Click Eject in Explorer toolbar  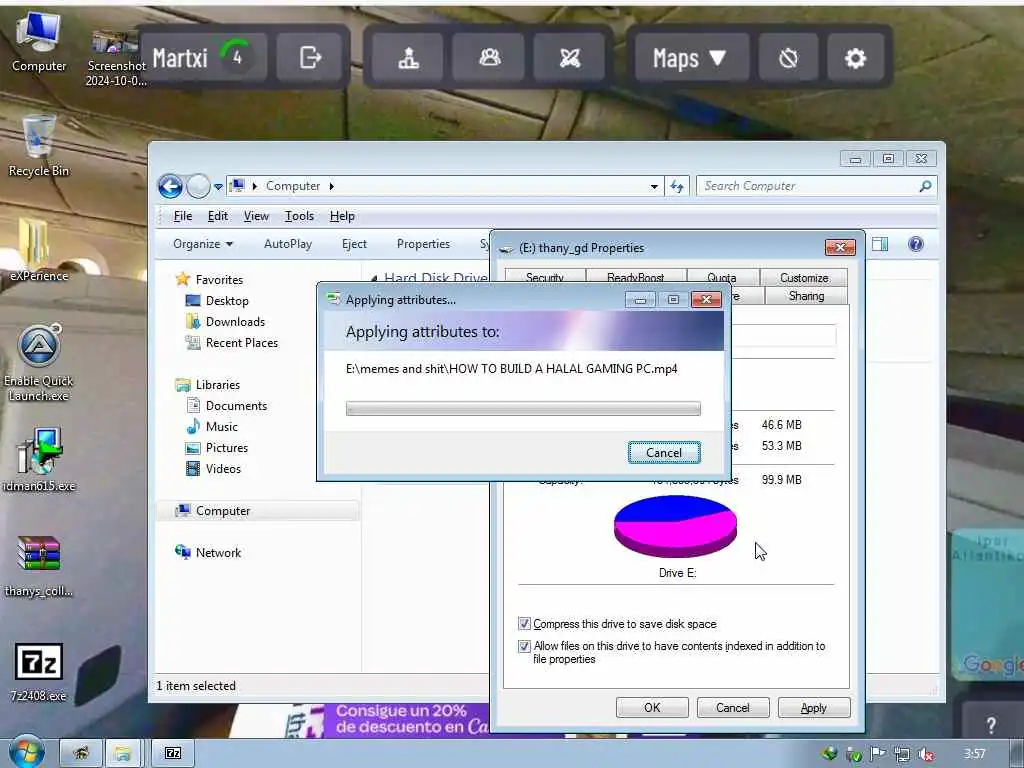[x=355, y=244]
